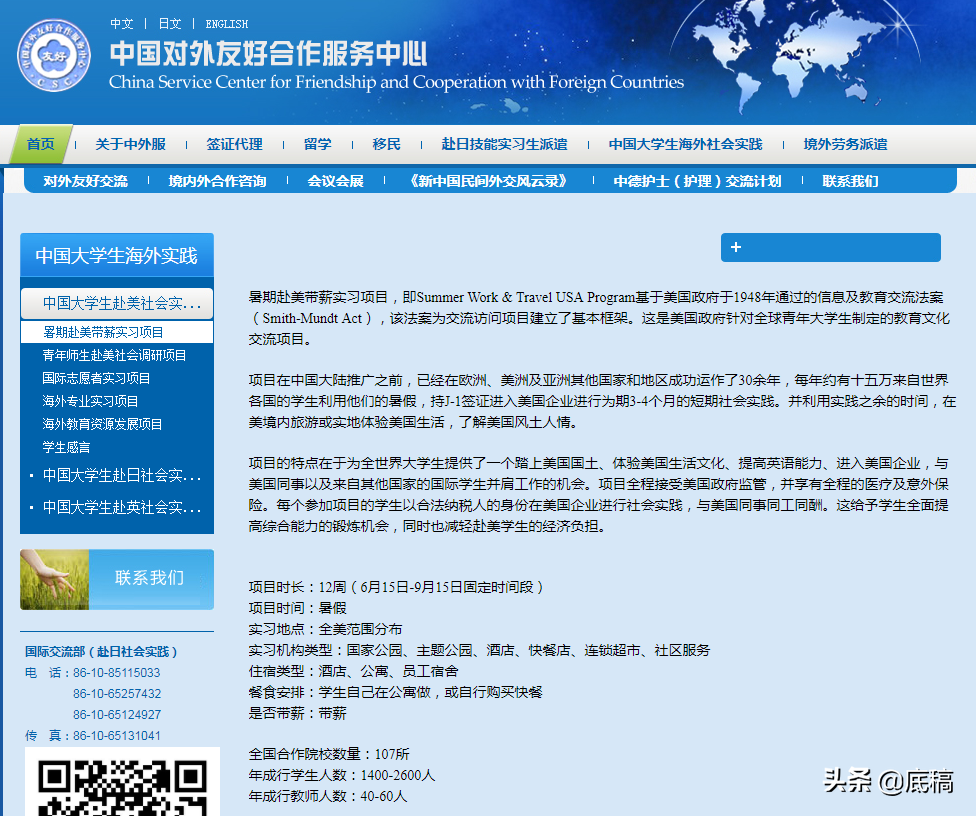This screenshot has width=976, height=816.
Task: Open the 签证代理 menu item
Action: click(234, 143)
